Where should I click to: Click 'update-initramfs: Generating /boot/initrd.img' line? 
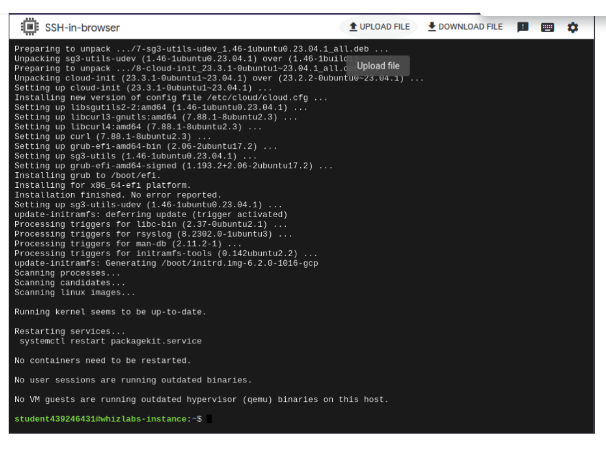(166, 263)
